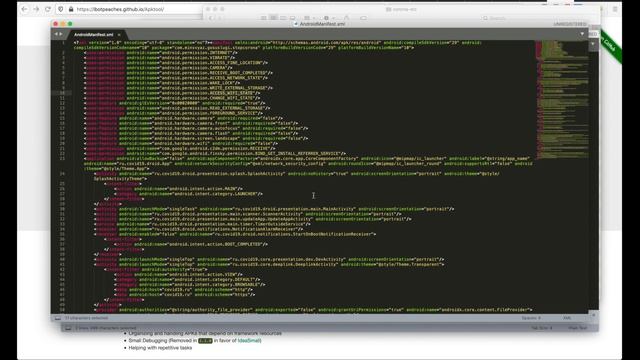Viewport: 640px width, 360px height.
Task: Click the UNREGISTERED label in title bar
Action: (x=570, y=24)
